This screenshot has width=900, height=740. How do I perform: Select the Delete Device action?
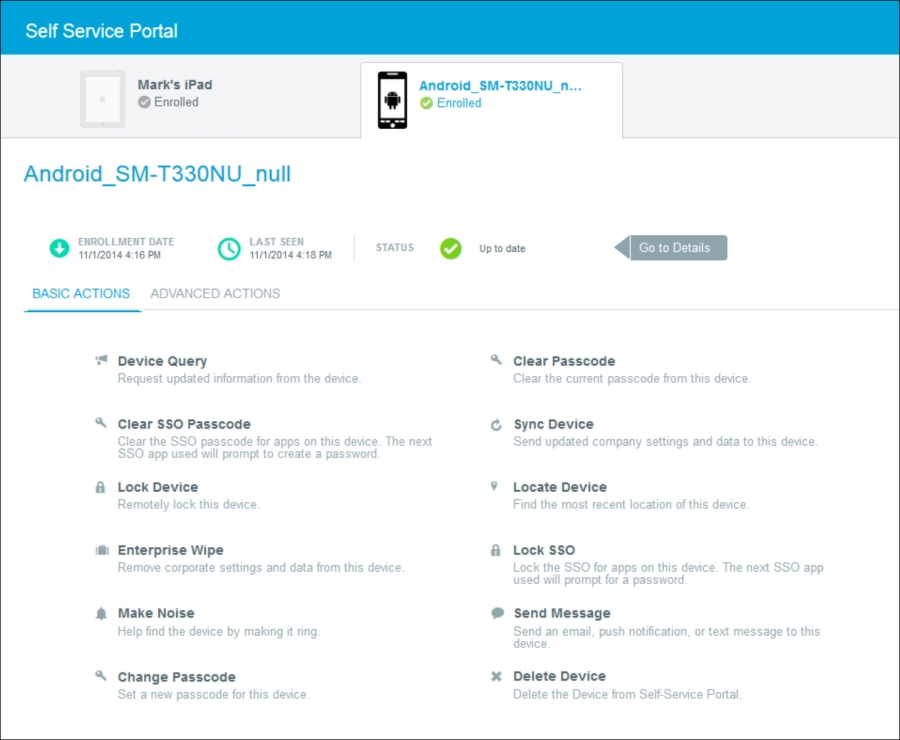(560, 676)
